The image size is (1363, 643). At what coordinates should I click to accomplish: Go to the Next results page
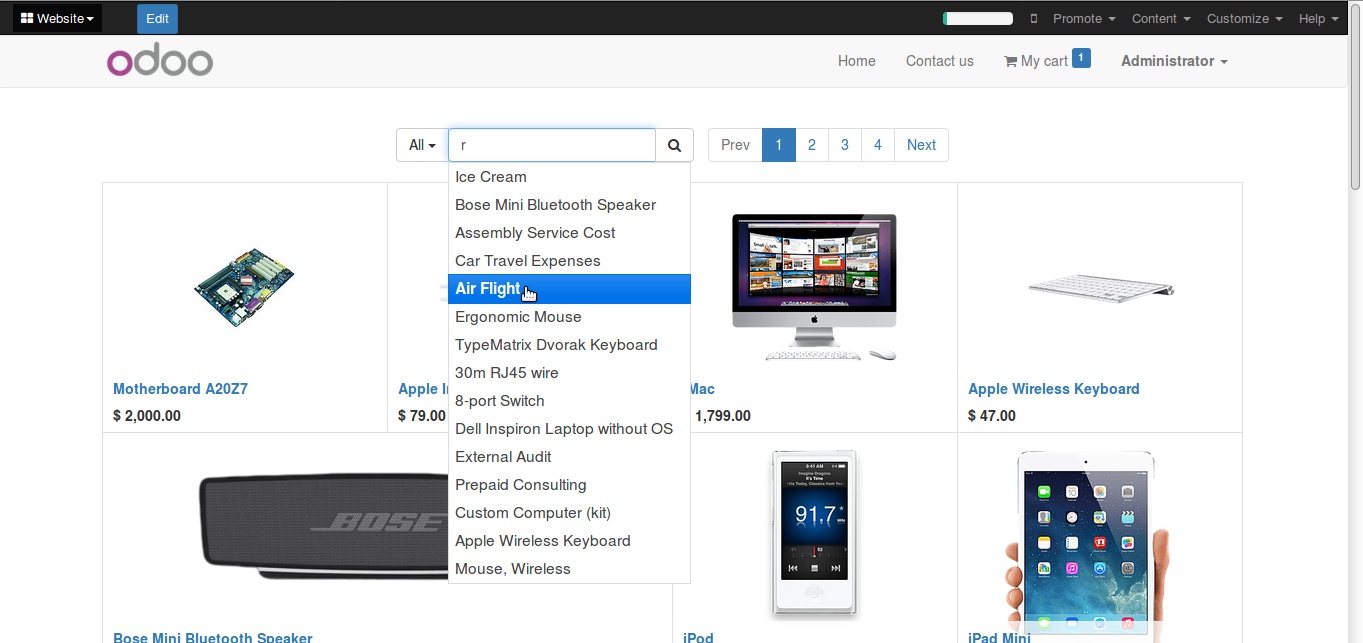(921, 145)
